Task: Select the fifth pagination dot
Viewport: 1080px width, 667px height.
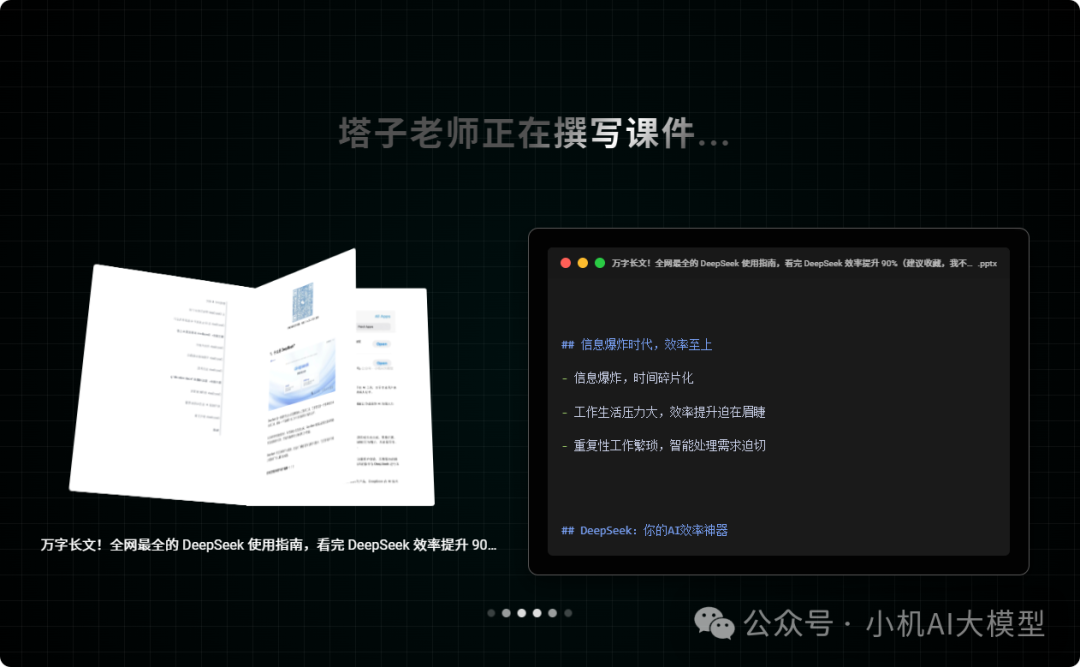Action: click(552, 613)
